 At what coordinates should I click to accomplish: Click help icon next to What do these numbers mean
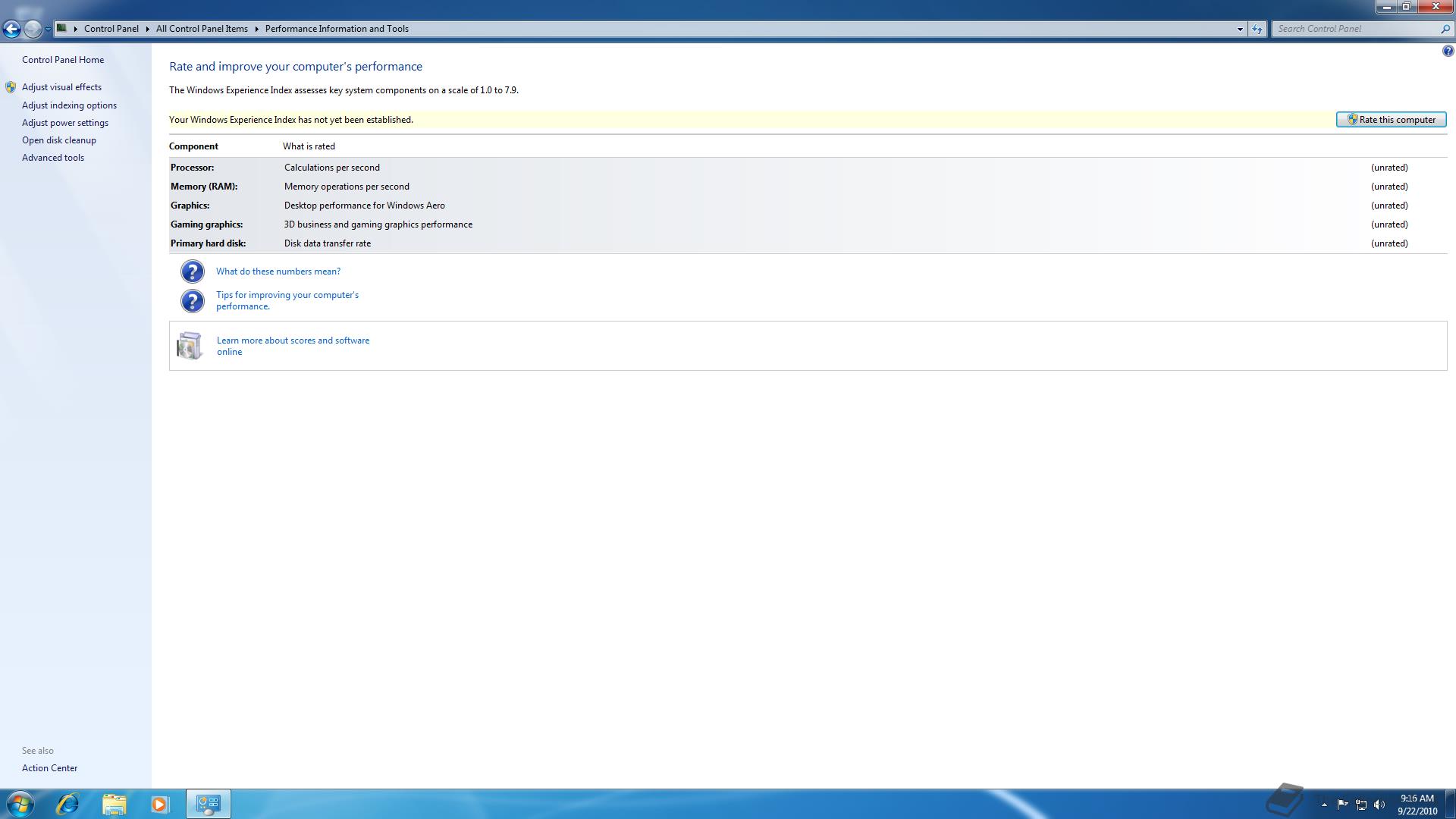point(192,271)
